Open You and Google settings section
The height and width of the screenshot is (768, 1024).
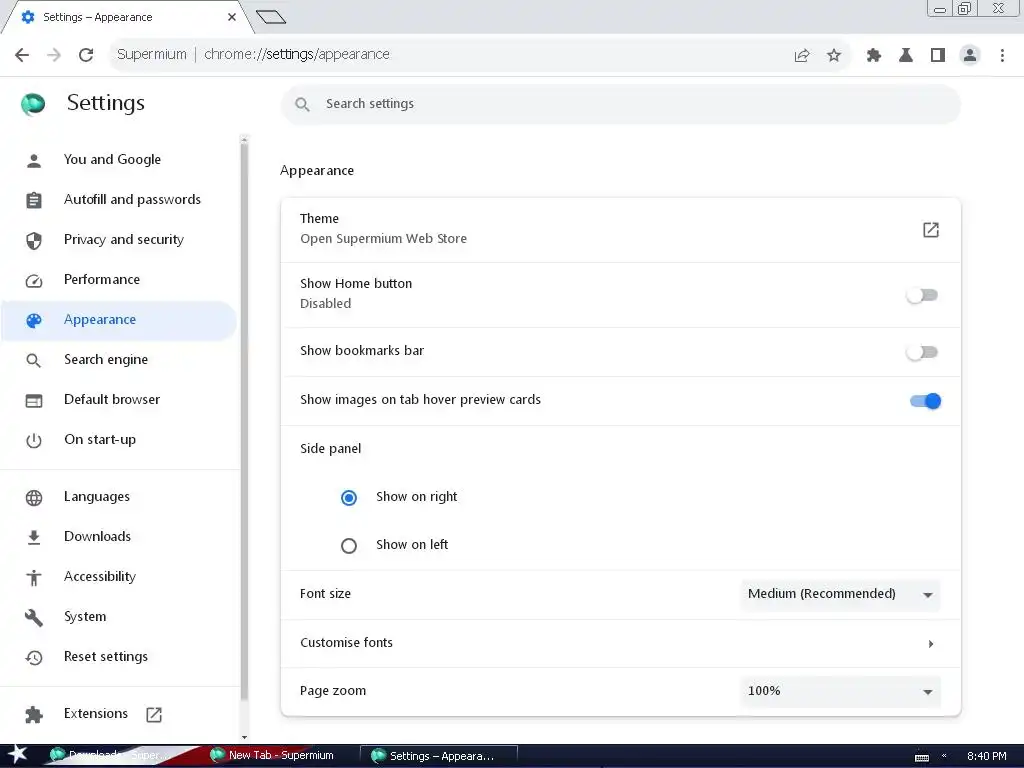point(112,159)
